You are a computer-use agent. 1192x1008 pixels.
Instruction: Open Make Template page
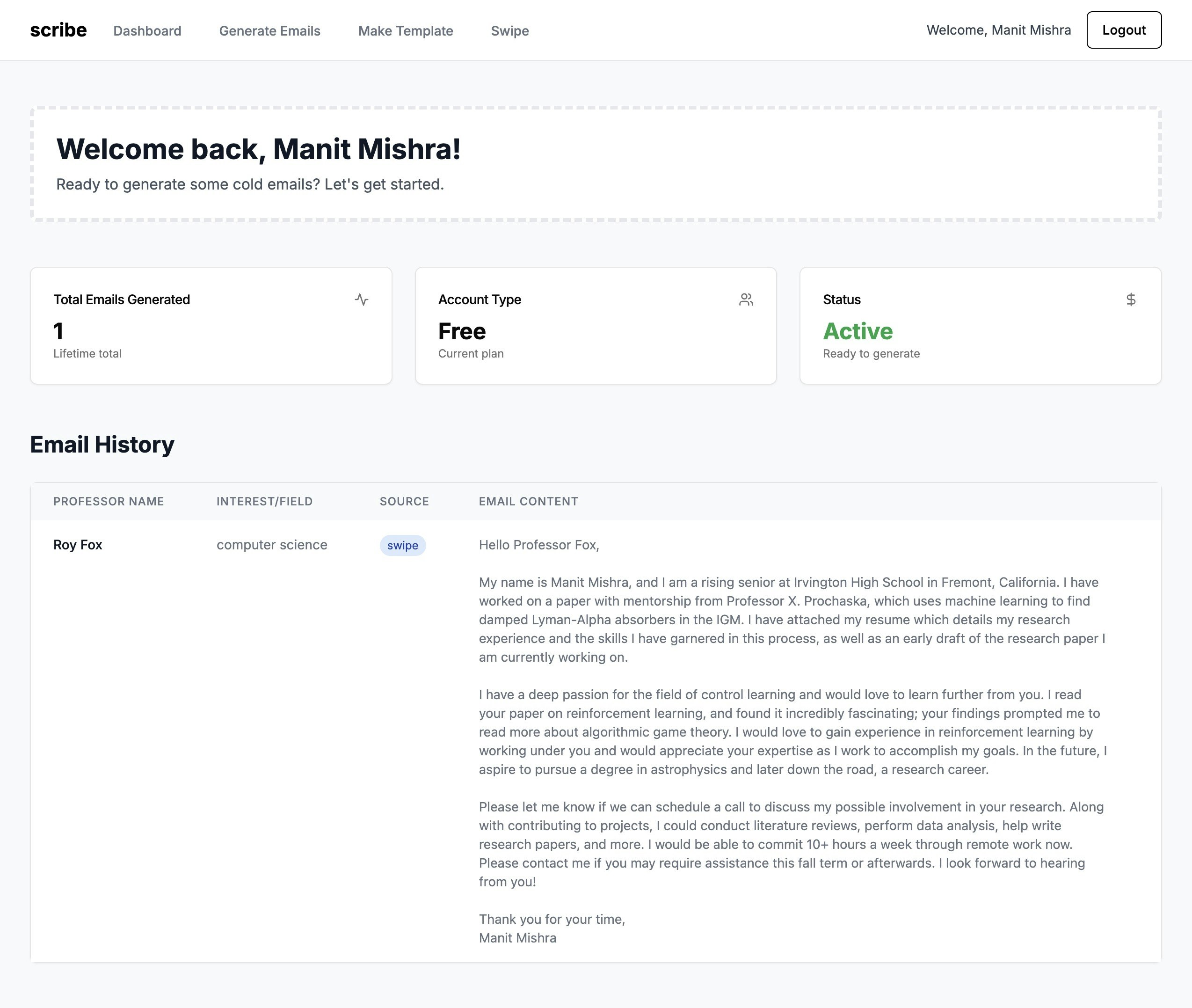pos(406,31)
